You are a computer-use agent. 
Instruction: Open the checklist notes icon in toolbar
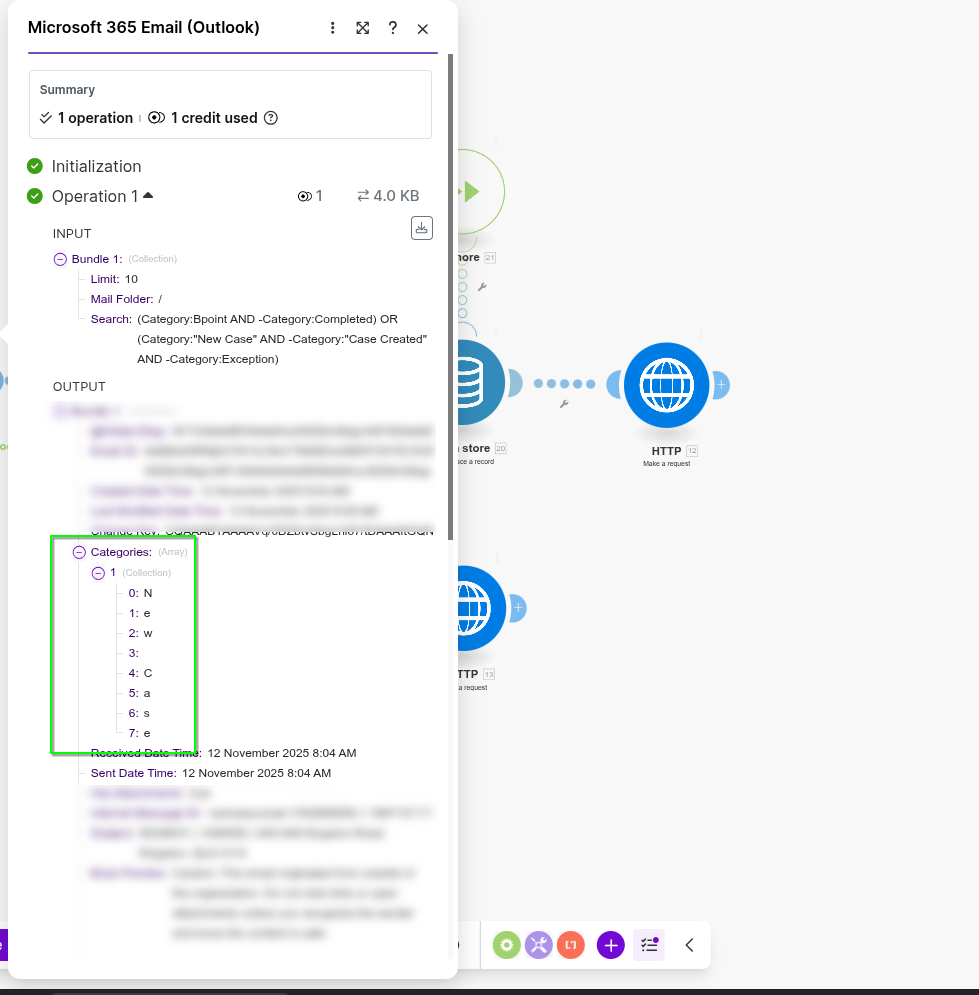(x=649, y=946)
